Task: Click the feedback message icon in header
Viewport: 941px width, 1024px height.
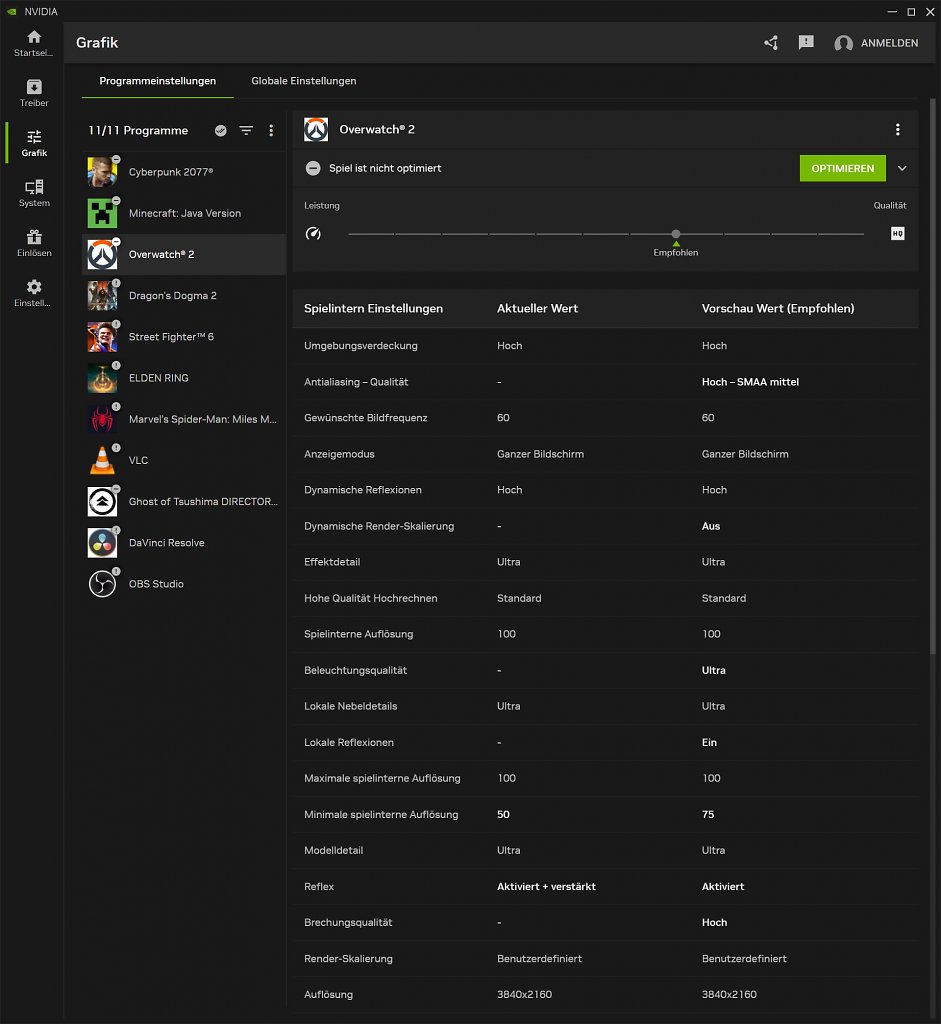Action: 806,42
